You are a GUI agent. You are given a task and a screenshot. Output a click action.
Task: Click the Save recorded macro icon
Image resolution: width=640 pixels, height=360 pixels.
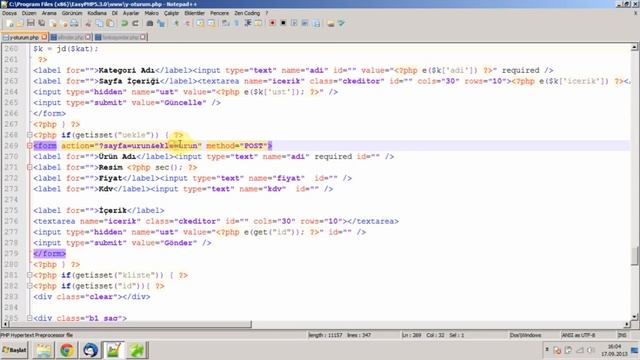click(x=316, y=23)
